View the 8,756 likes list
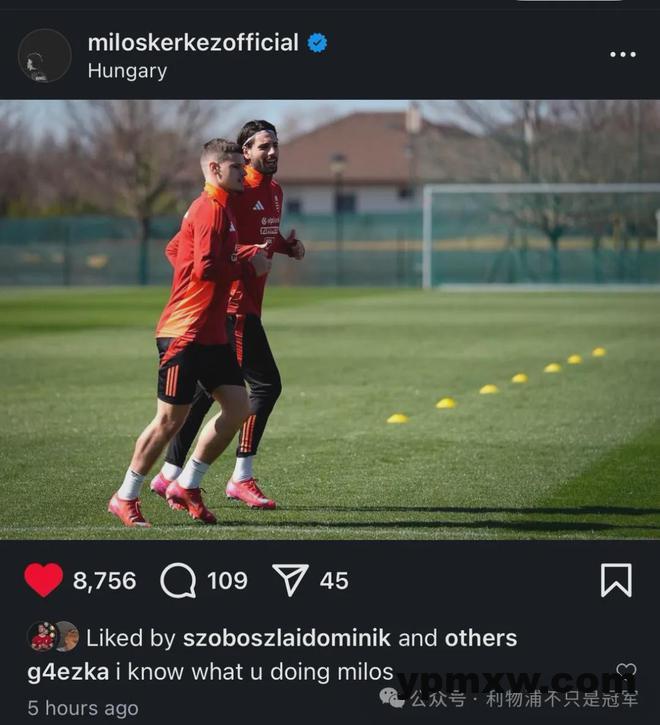Viewport: 660px width, 725px height. (x=105, y=581)
